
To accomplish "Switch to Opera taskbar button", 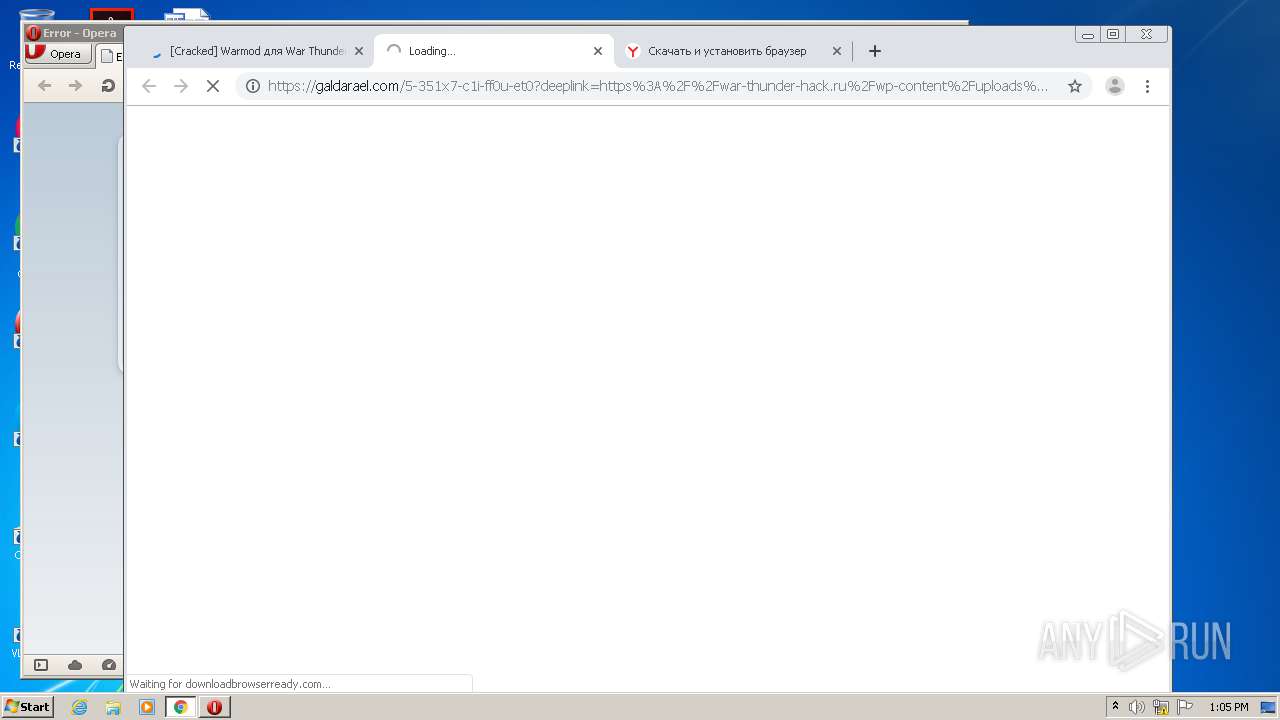I will 214,707.
